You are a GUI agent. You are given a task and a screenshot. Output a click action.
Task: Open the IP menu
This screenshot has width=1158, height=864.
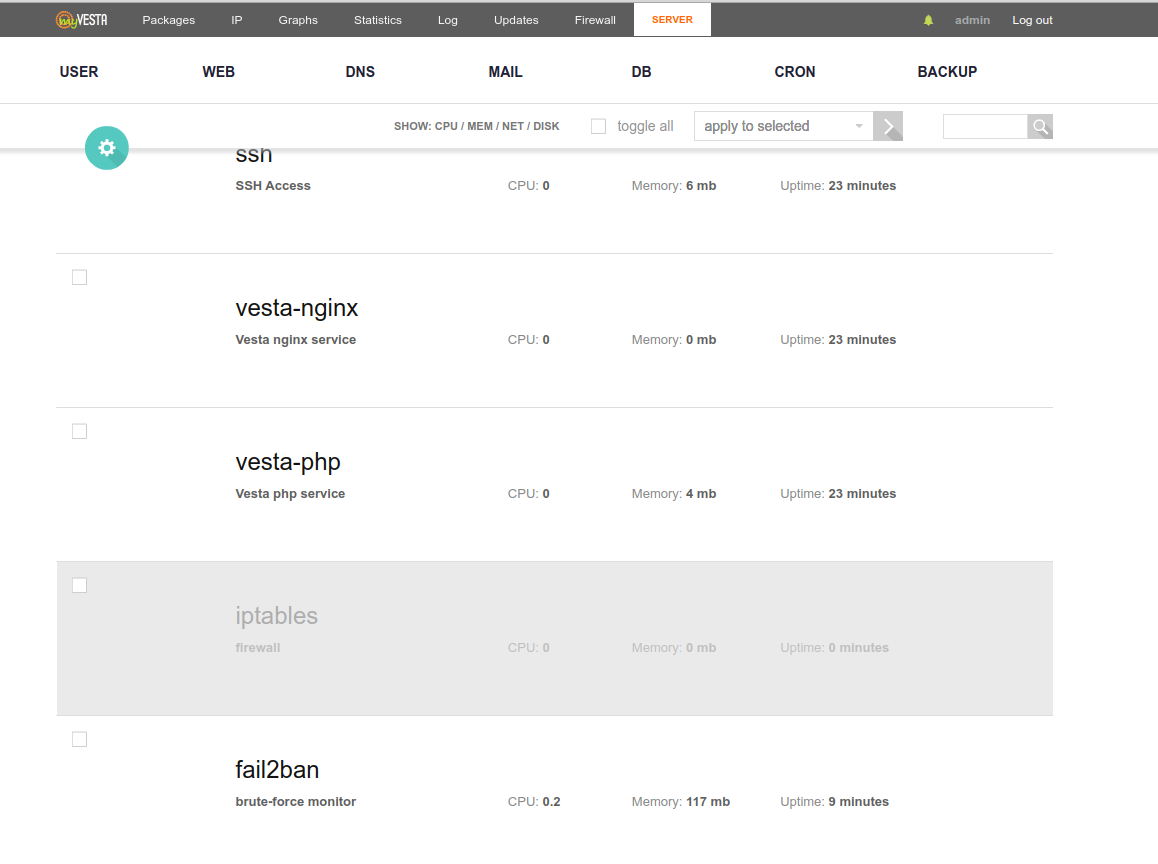[x=236, y=20]
